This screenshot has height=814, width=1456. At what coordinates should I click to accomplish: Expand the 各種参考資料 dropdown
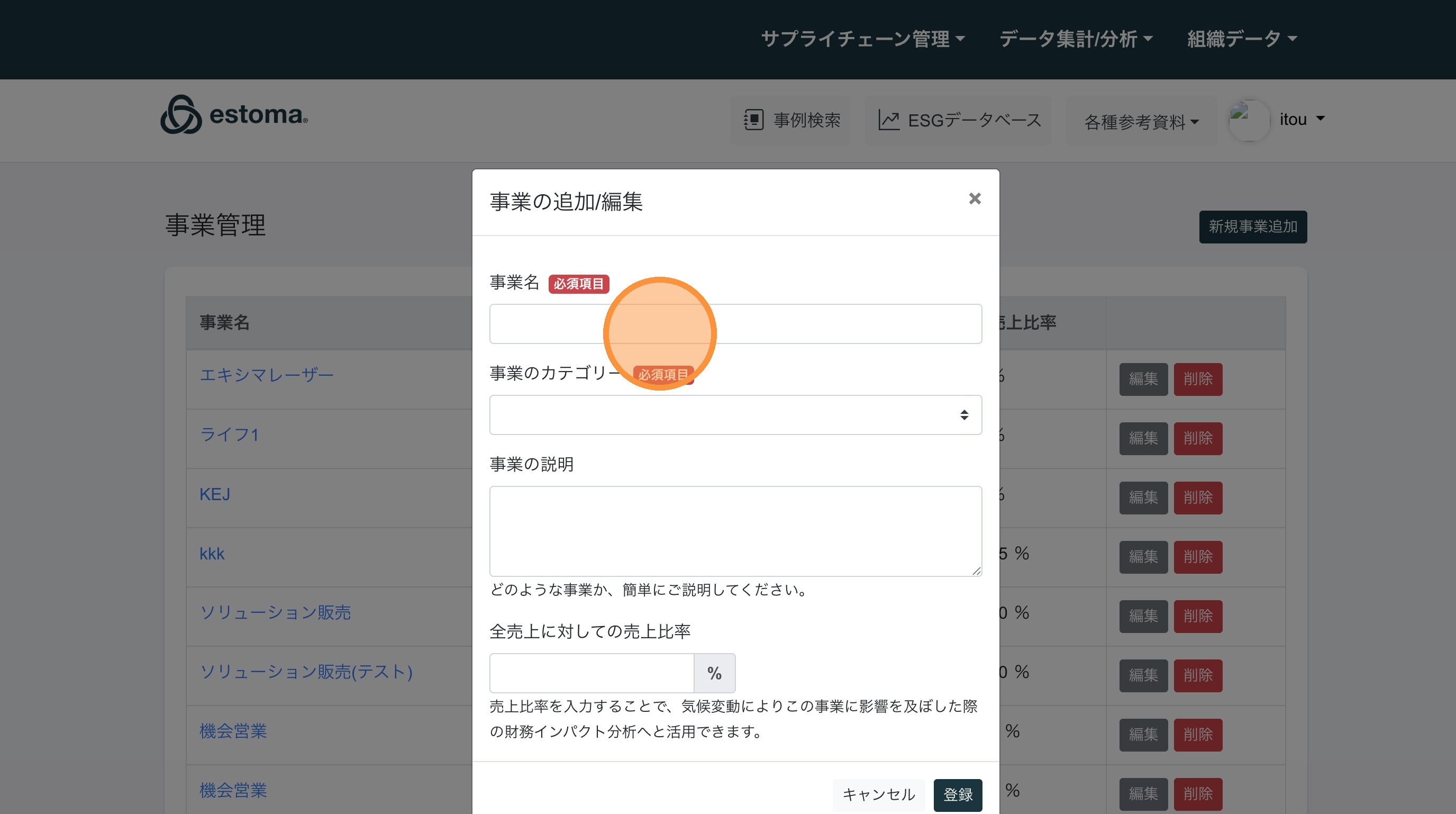click(1141, 122)
